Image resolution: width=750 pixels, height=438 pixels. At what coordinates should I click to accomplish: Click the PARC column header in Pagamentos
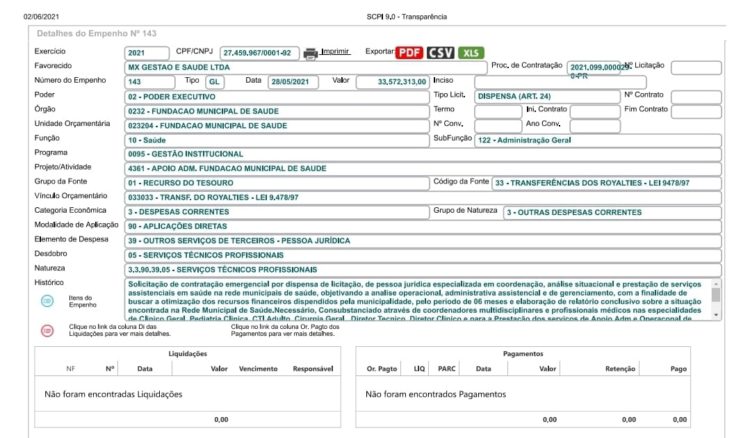point(447,369)
